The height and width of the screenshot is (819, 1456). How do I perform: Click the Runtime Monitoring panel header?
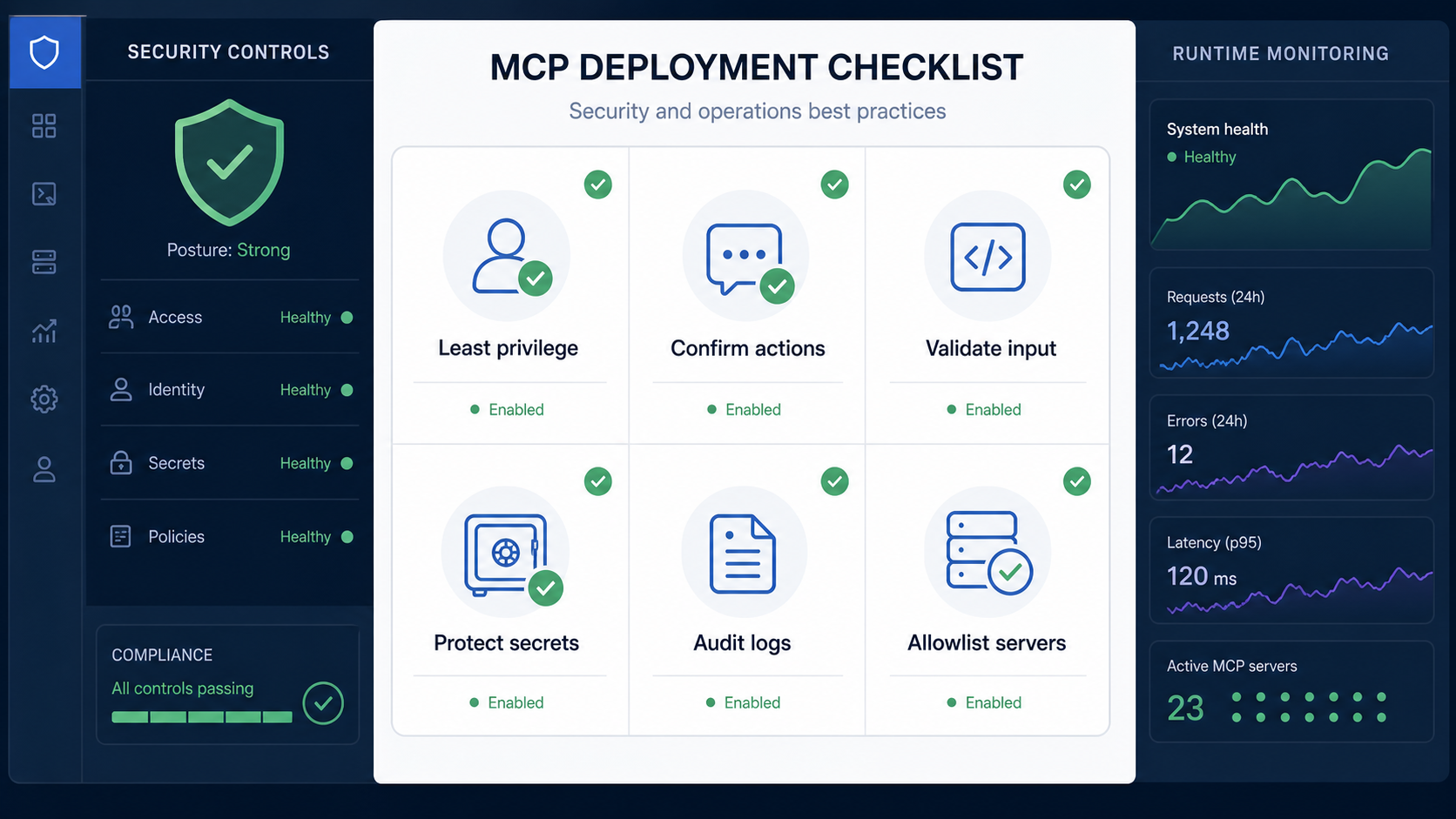pos(1280,54)
